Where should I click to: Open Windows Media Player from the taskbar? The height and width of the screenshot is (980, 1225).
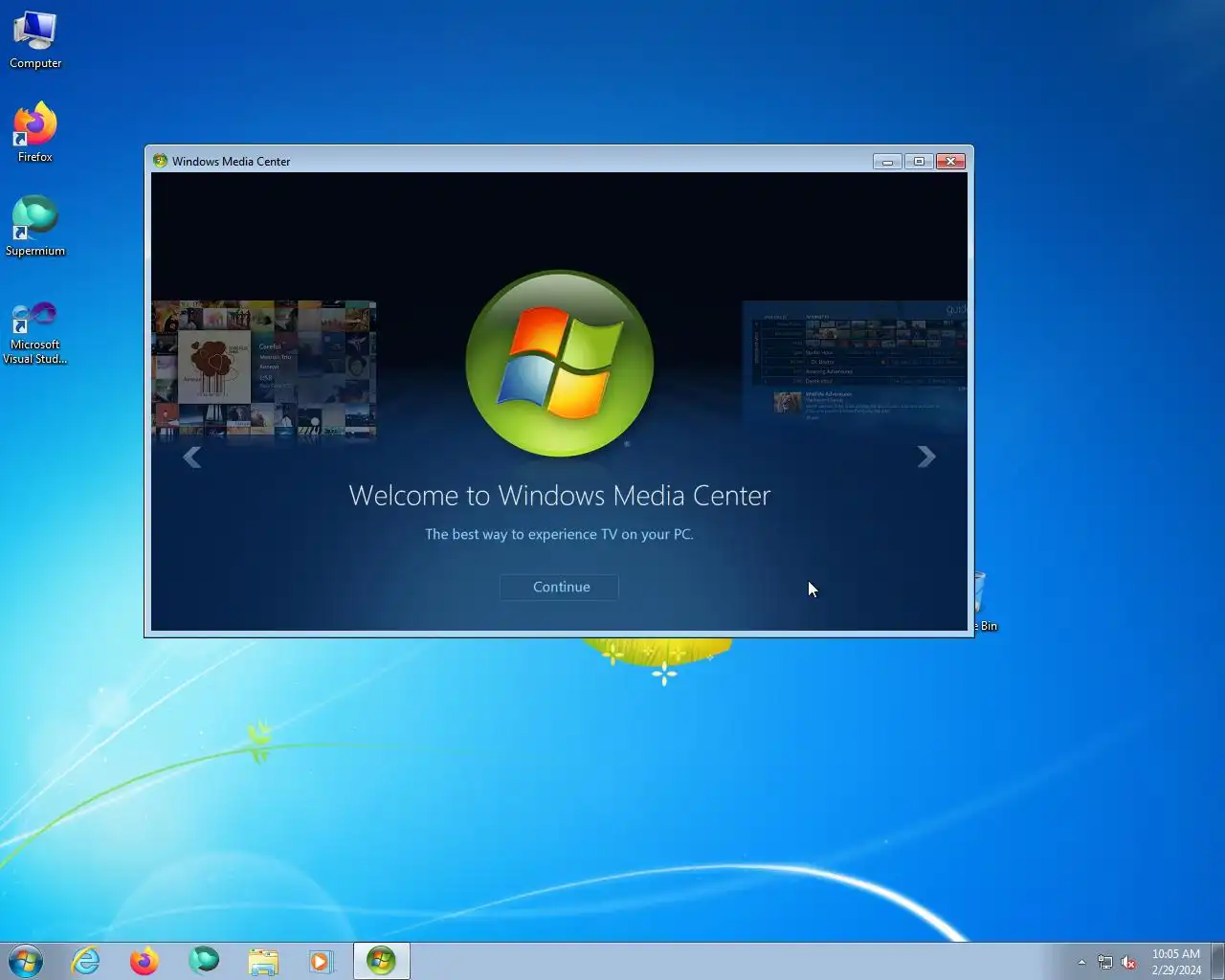coord(322,961)
